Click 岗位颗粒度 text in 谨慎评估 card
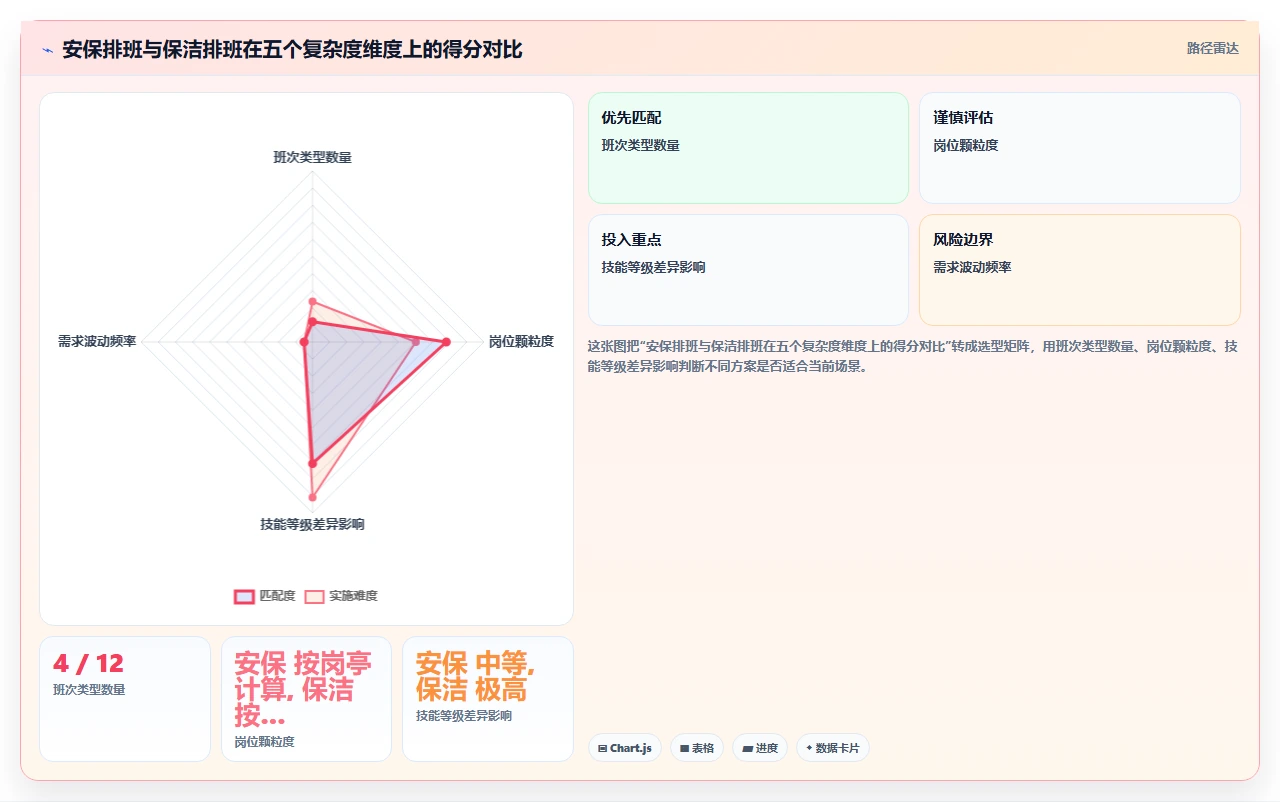This screenshot has height=802, width=1280. click(965, 145)
